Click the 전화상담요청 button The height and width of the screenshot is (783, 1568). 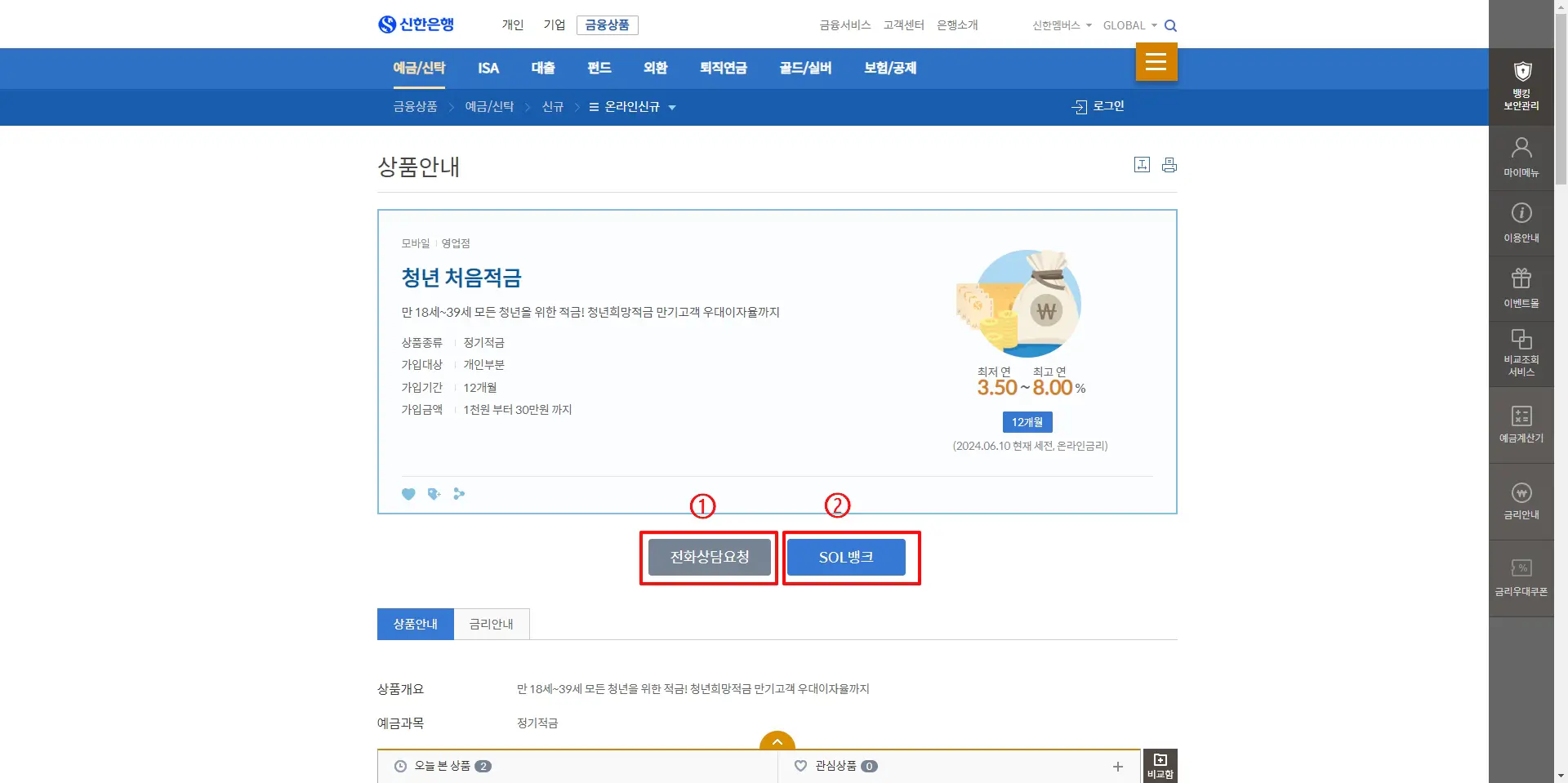(x=710, y=557)
